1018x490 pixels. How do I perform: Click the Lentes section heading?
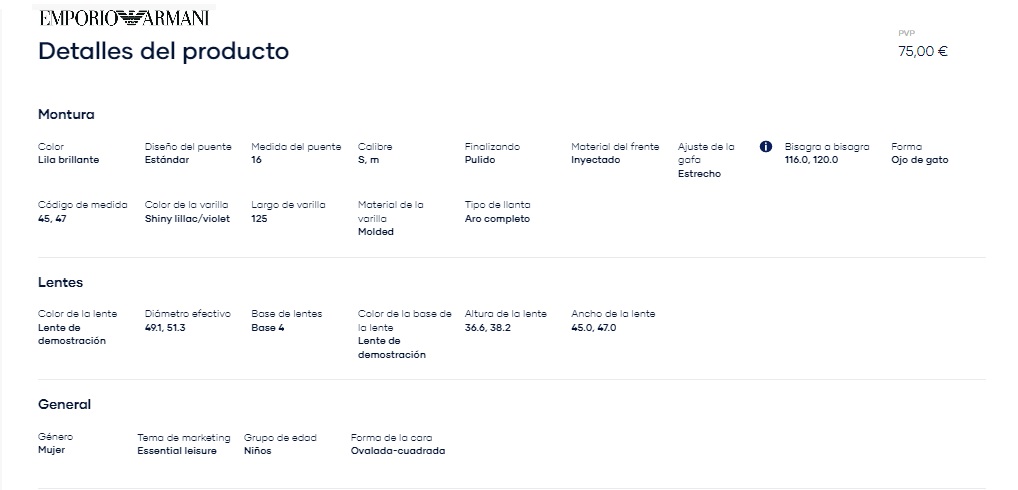pyautogui.click(x=60, y=282)
